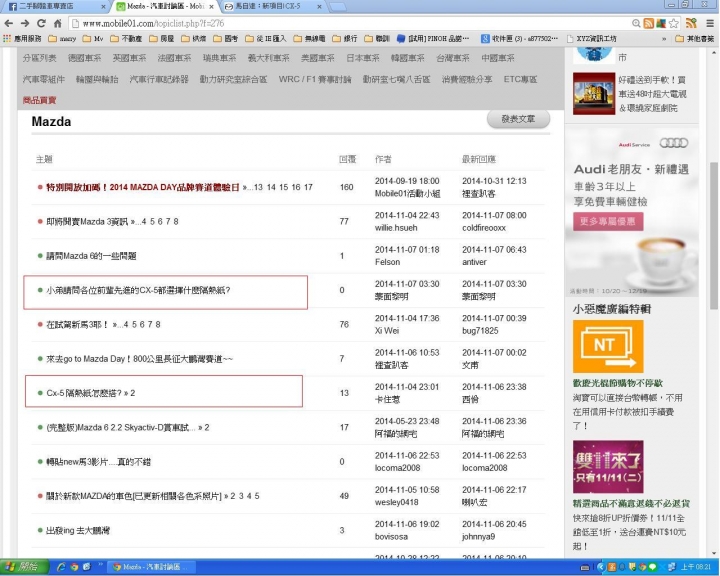Open the 收件匣 Gmail bookmark
Screen dimensions: 720x576
pyautogui.click(x=519, y=39)
